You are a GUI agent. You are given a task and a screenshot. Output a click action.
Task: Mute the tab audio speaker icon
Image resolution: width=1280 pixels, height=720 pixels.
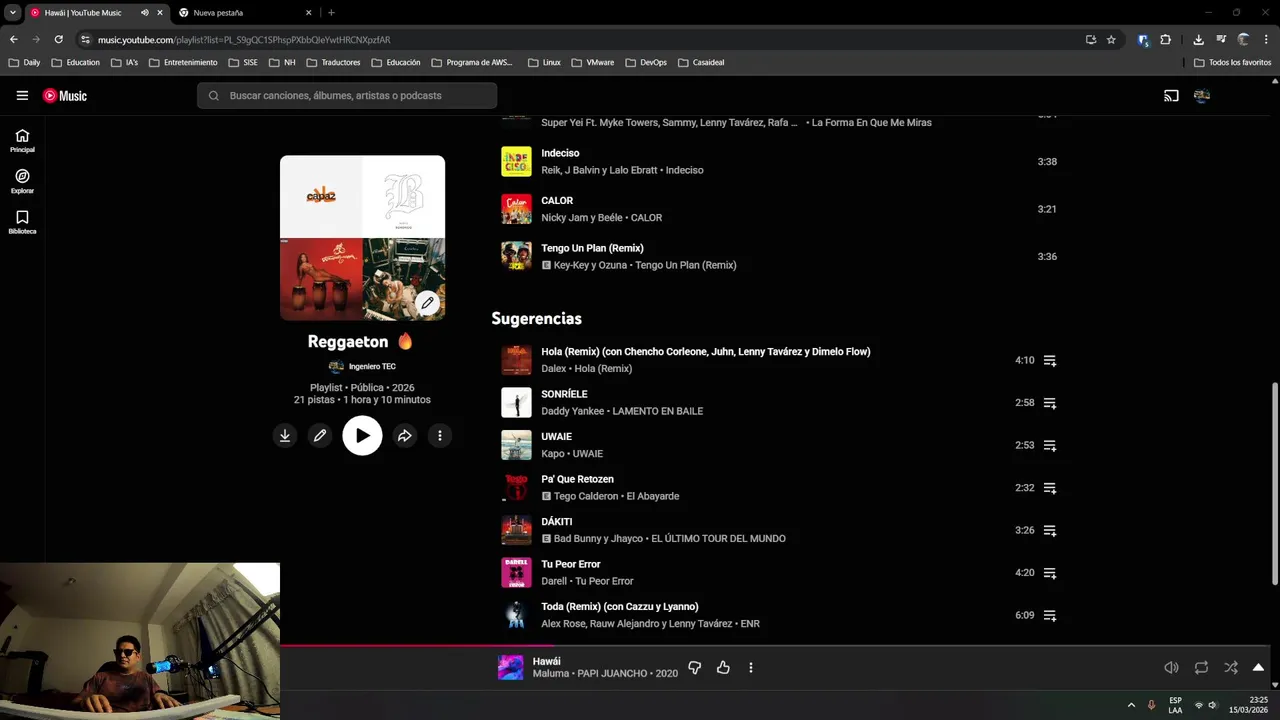pyautogui.click(x=144, y=13)
